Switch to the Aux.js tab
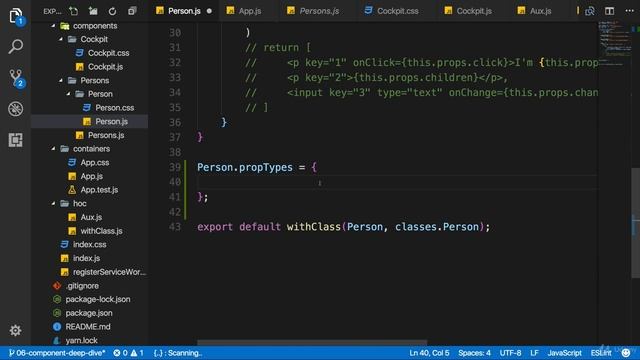640x360 pixels. coord(540,11)
